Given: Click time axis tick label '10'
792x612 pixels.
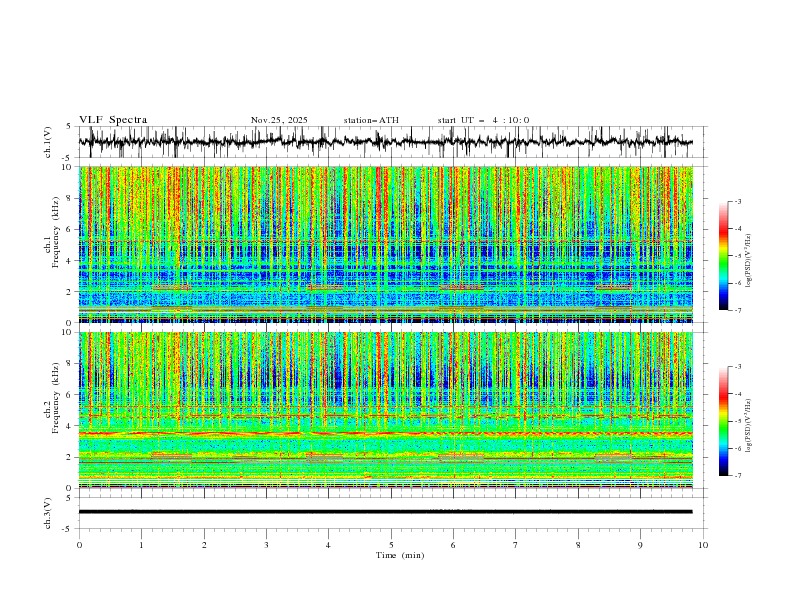Looking at the screenshot, I should [x=703, y=545].
